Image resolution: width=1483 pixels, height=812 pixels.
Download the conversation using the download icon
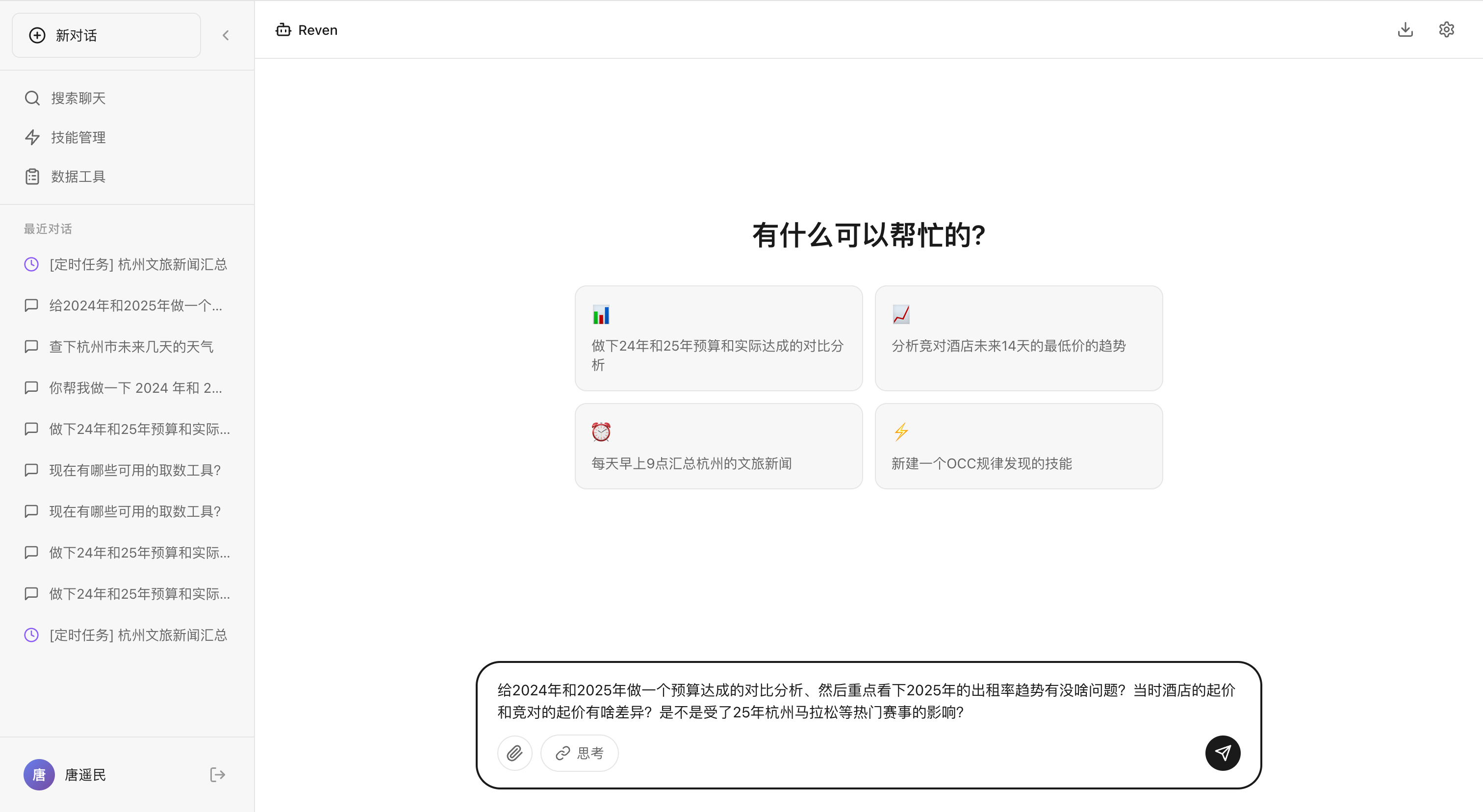point(1406,29)
